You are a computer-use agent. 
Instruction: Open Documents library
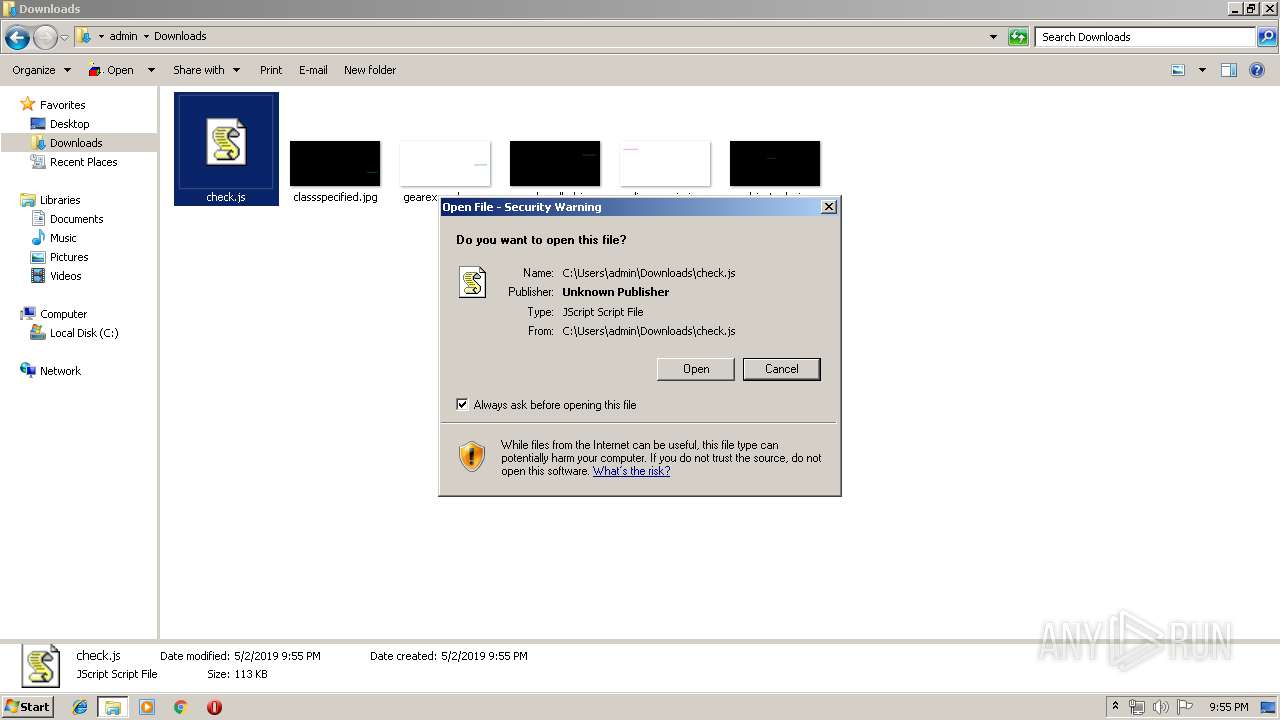[x=76, y=219]
